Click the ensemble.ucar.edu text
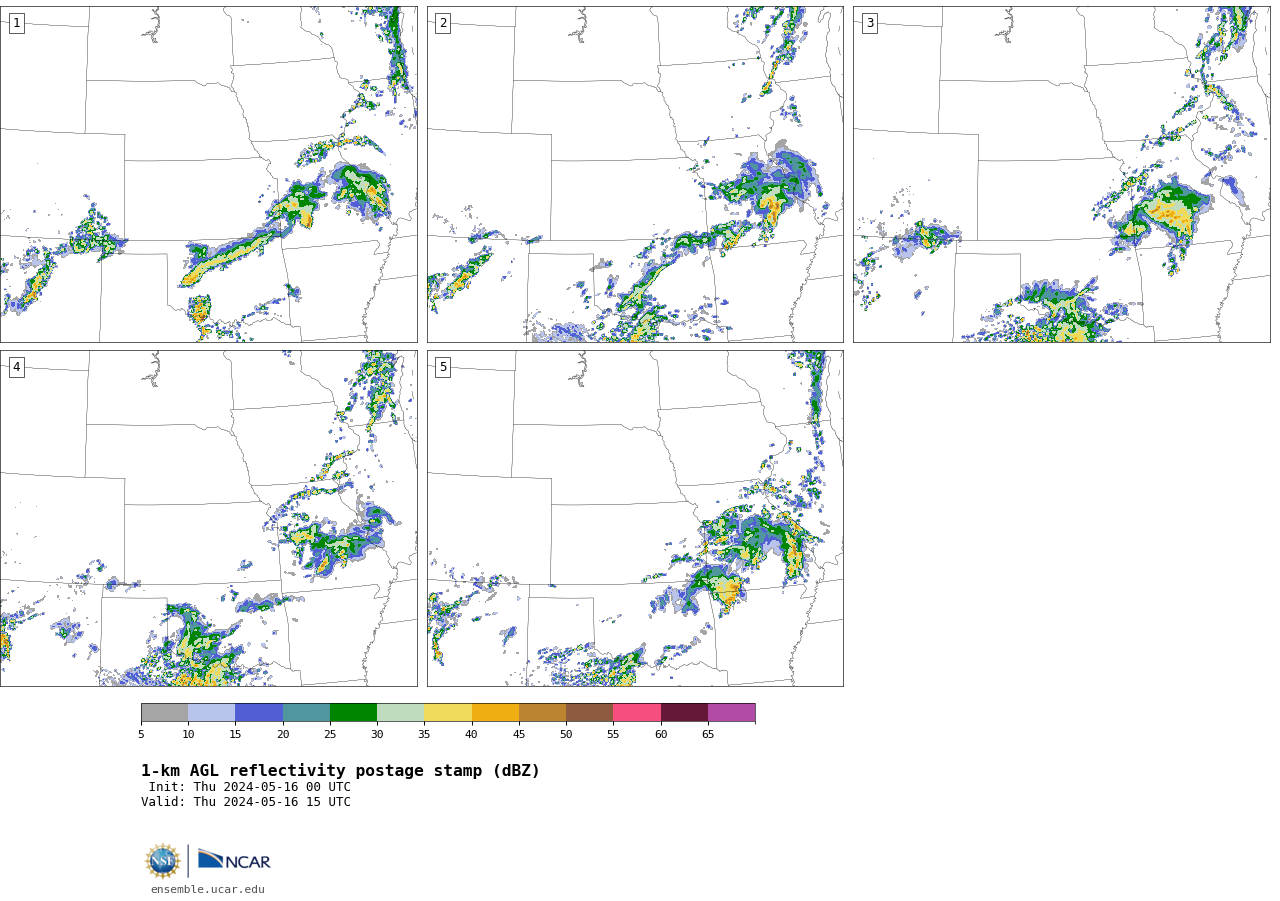The height and width of the screenshot is (901, 1280). click(x=208, y=889)
